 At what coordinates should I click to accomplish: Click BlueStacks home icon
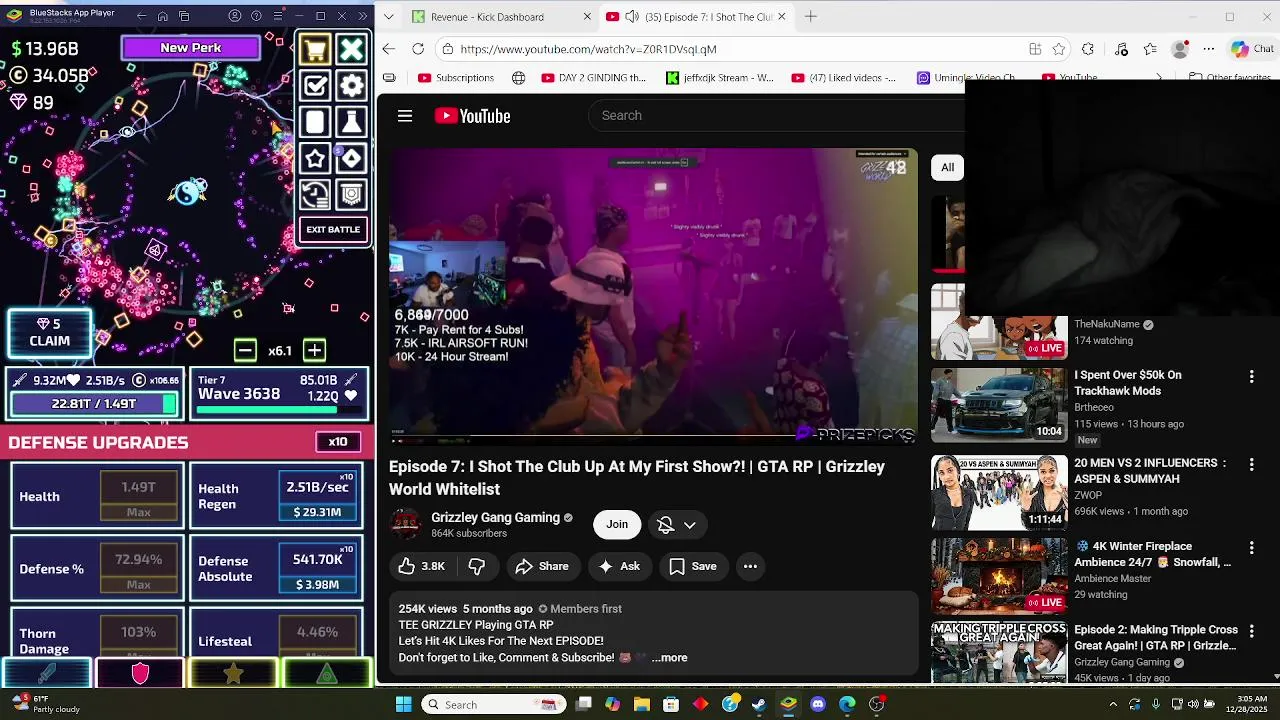click(163, 16)
